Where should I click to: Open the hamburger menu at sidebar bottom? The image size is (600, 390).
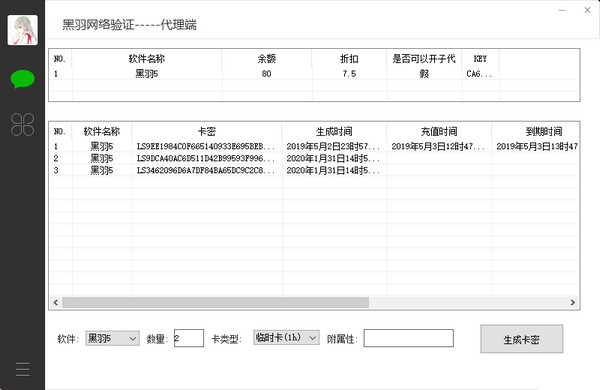[x=23, y=369]
